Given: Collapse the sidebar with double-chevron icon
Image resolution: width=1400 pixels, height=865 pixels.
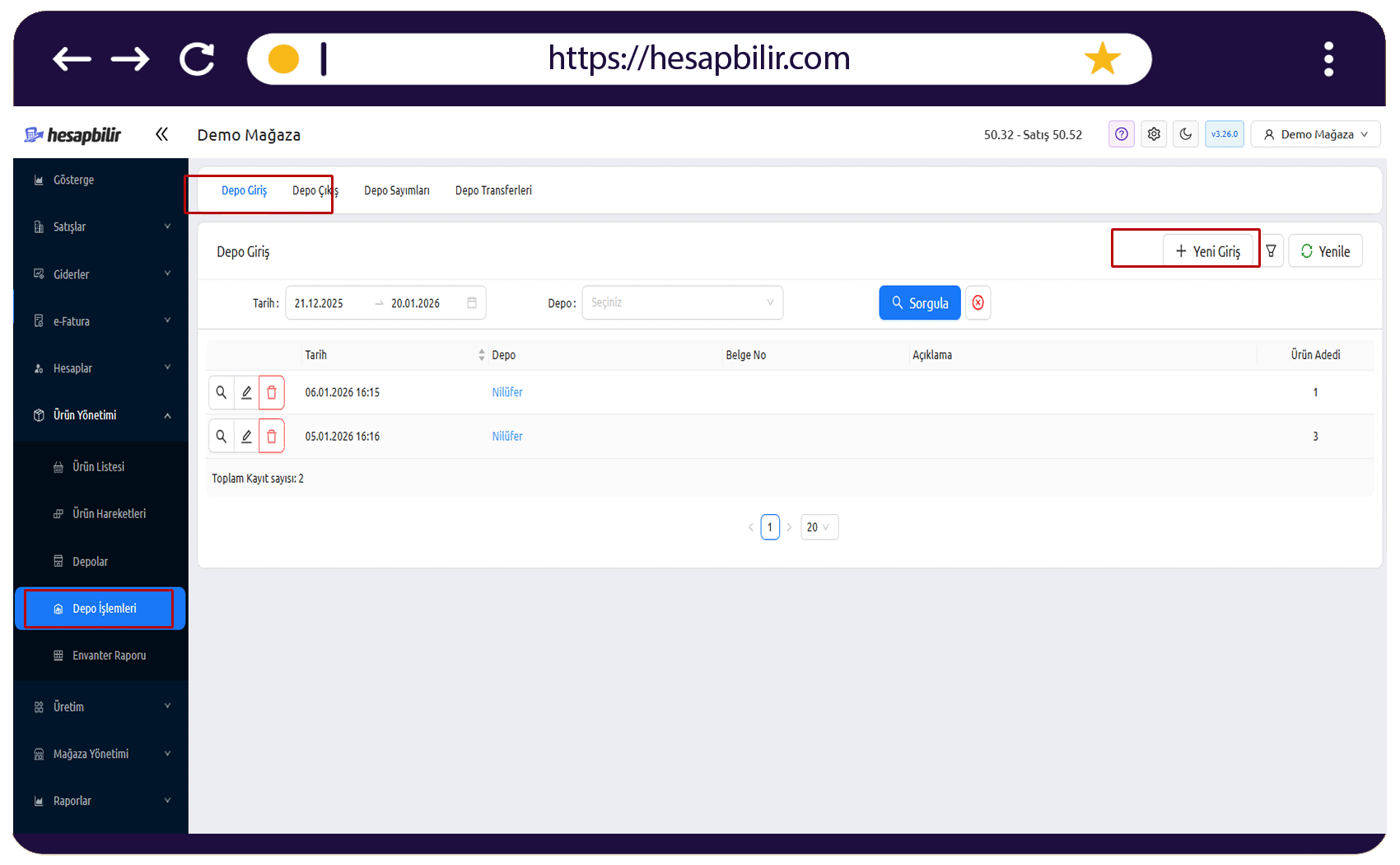Looking at the screenshot, I should (161, 134).
